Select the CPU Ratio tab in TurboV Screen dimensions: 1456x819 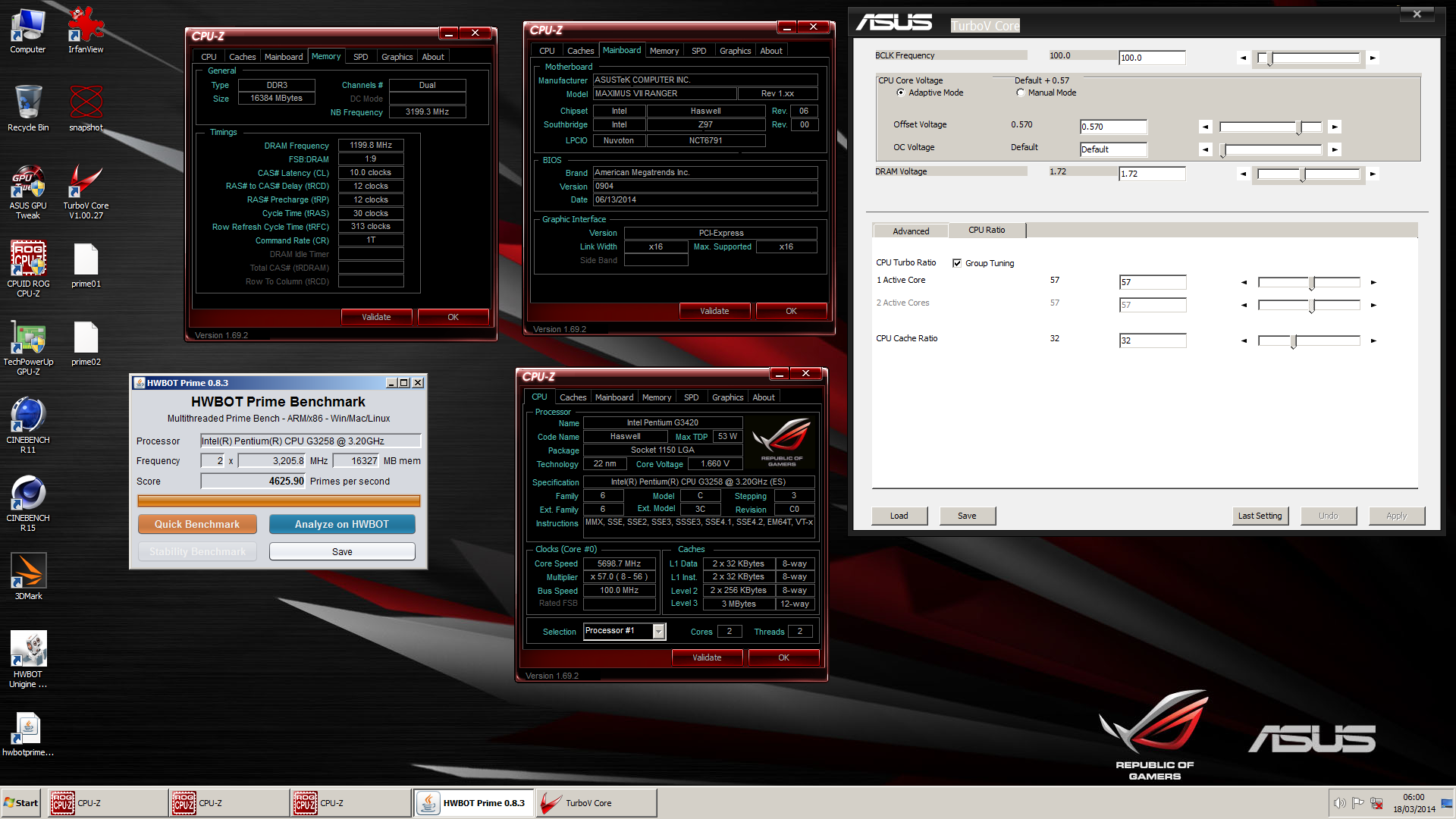coord(987,230)
